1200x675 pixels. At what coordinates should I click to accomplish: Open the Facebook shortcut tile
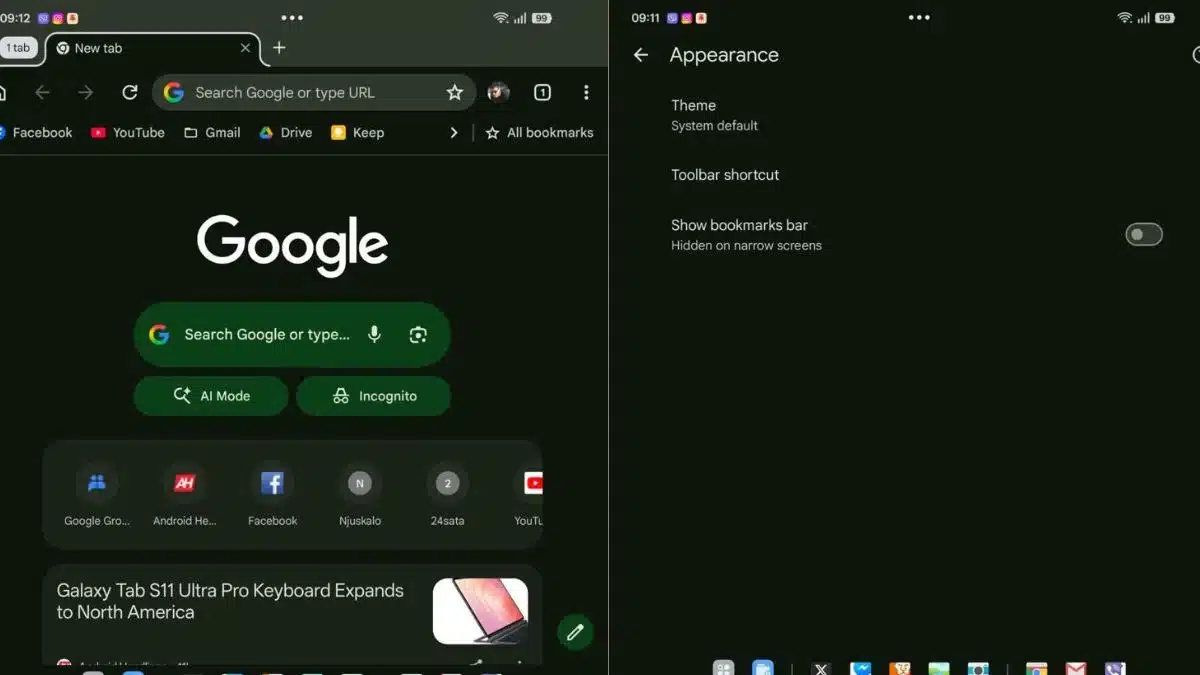pyautogui.click(x=272, y=483)
